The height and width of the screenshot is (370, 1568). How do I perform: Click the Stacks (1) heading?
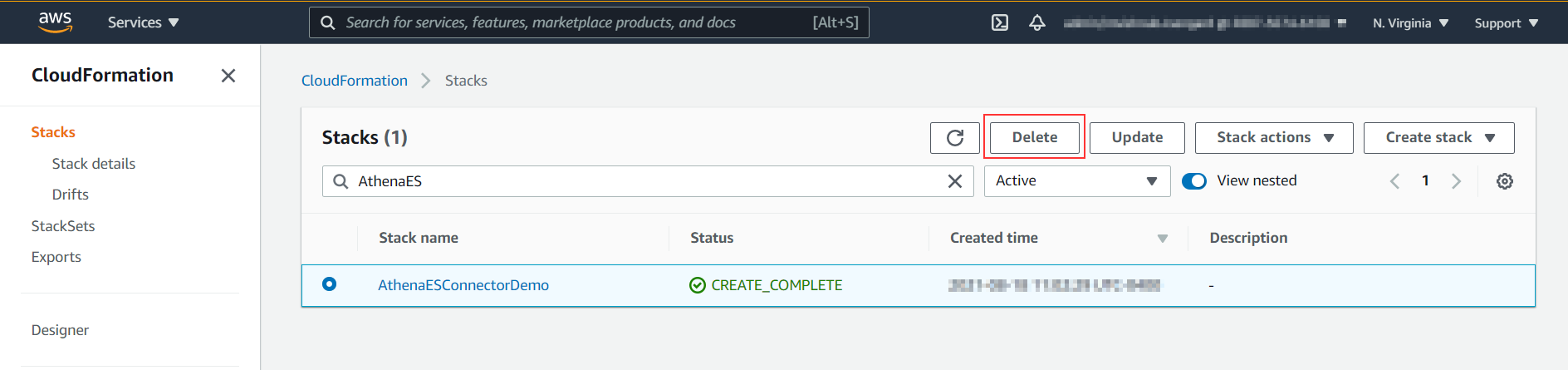coord(365,137)
